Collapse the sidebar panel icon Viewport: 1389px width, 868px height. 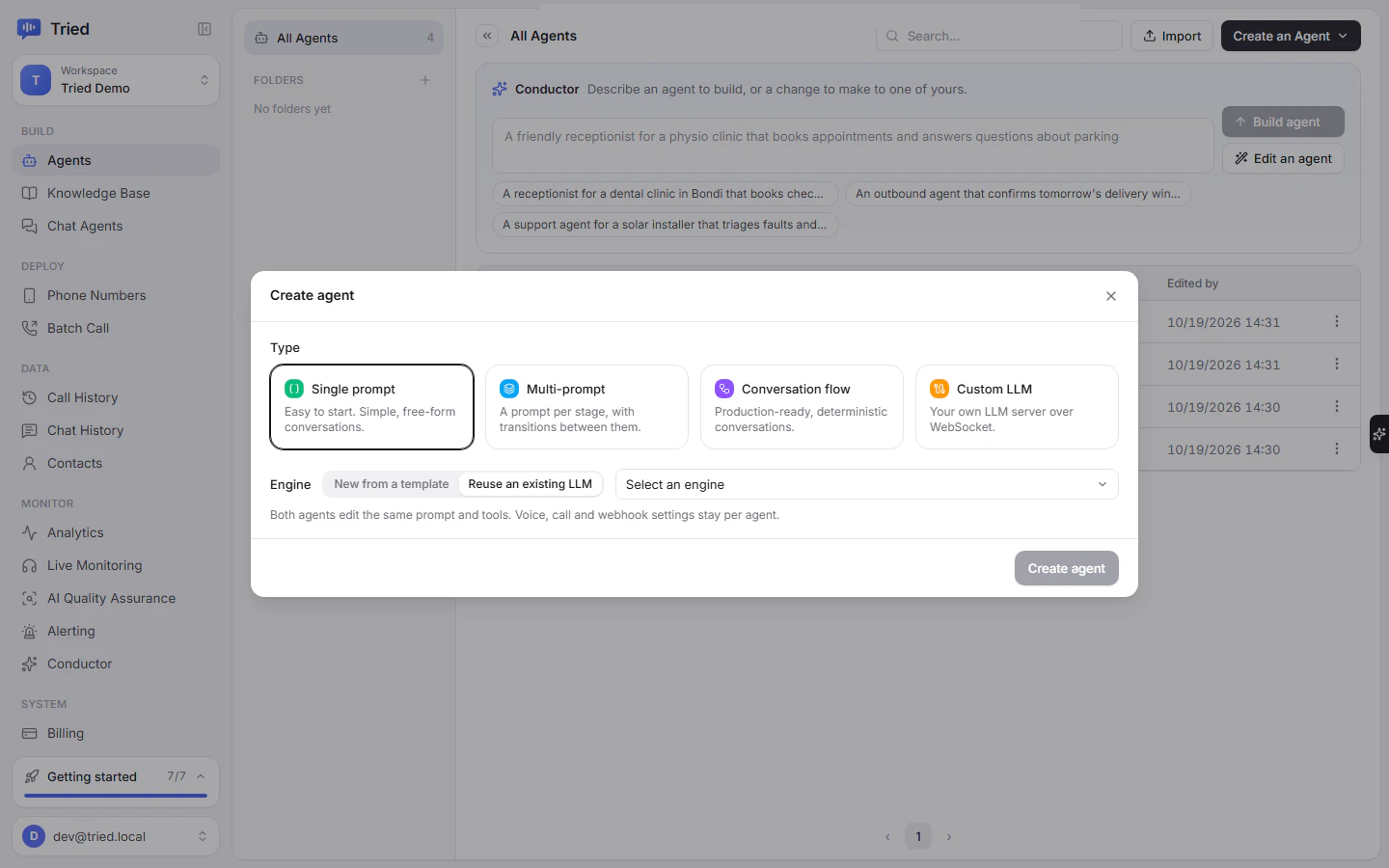[204, 29]
